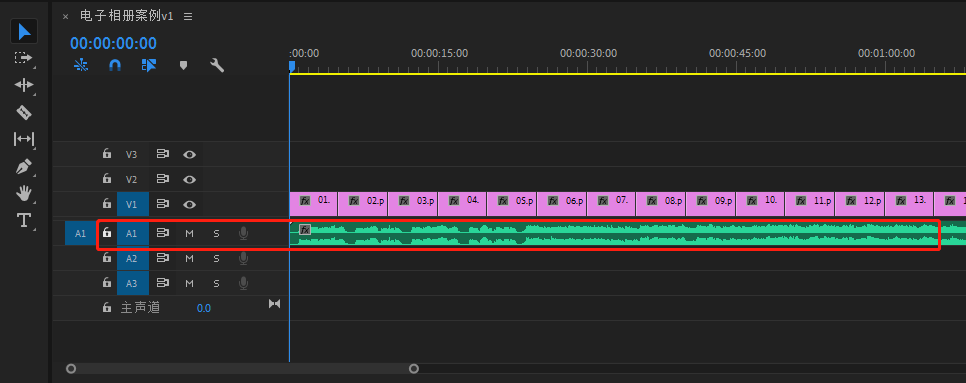Screen dimensions: 966x383
Task: Click fx badge on the audio clip
Action: [x=305, y=230]
